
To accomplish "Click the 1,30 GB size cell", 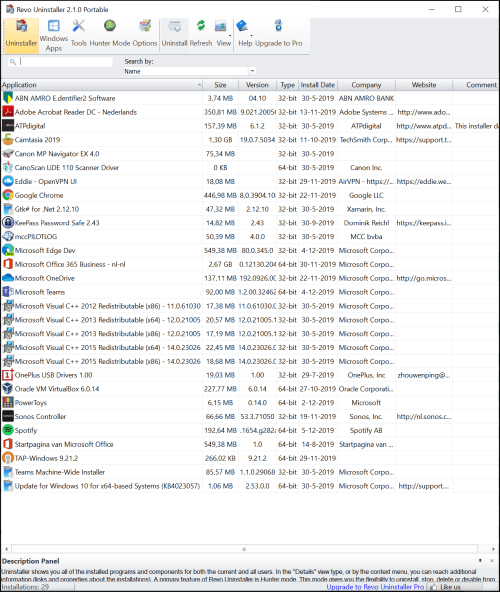I will point(220,140).
